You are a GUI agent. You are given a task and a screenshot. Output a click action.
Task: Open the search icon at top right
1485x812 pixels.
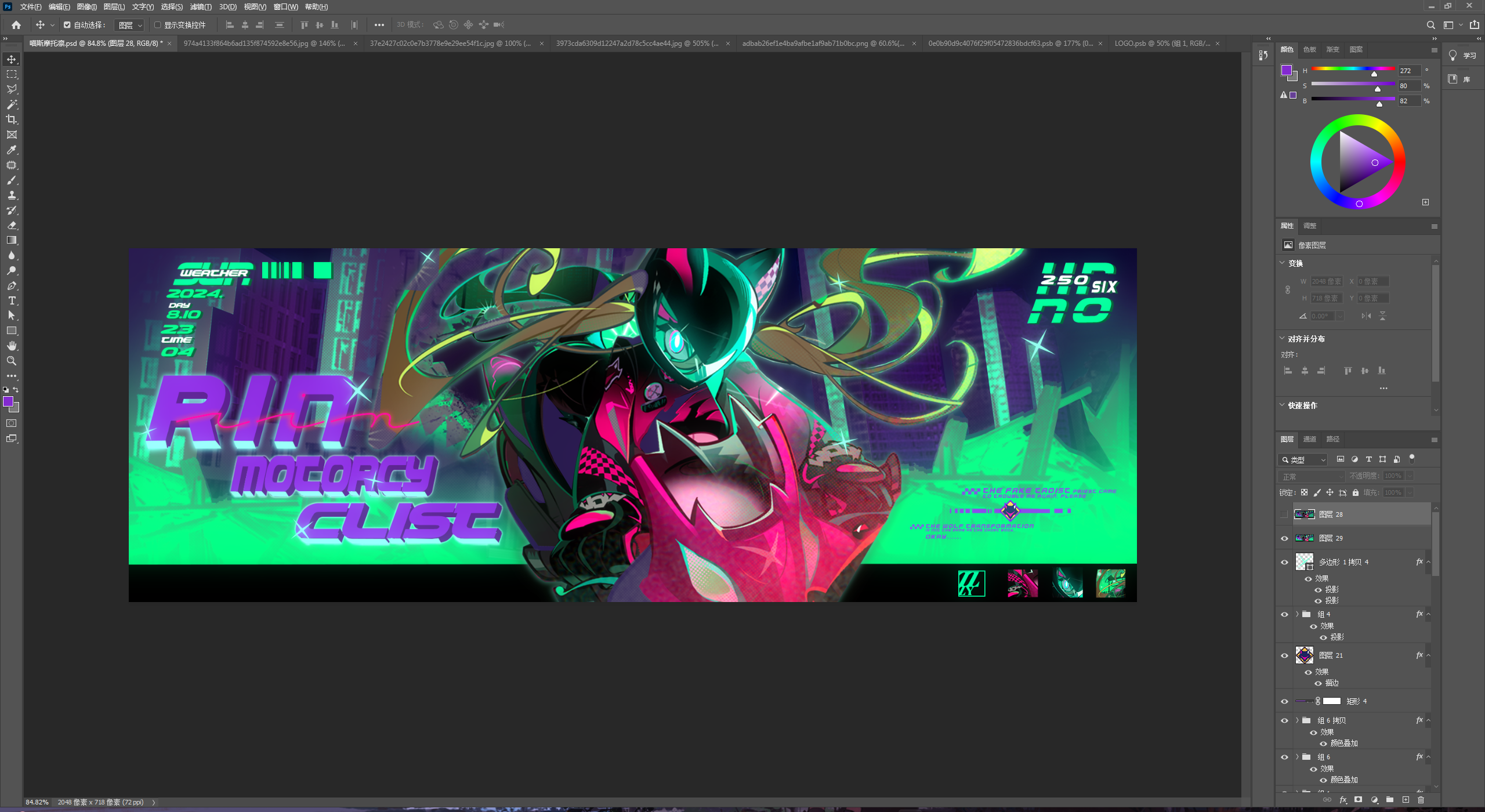(x=1431, y=25)
